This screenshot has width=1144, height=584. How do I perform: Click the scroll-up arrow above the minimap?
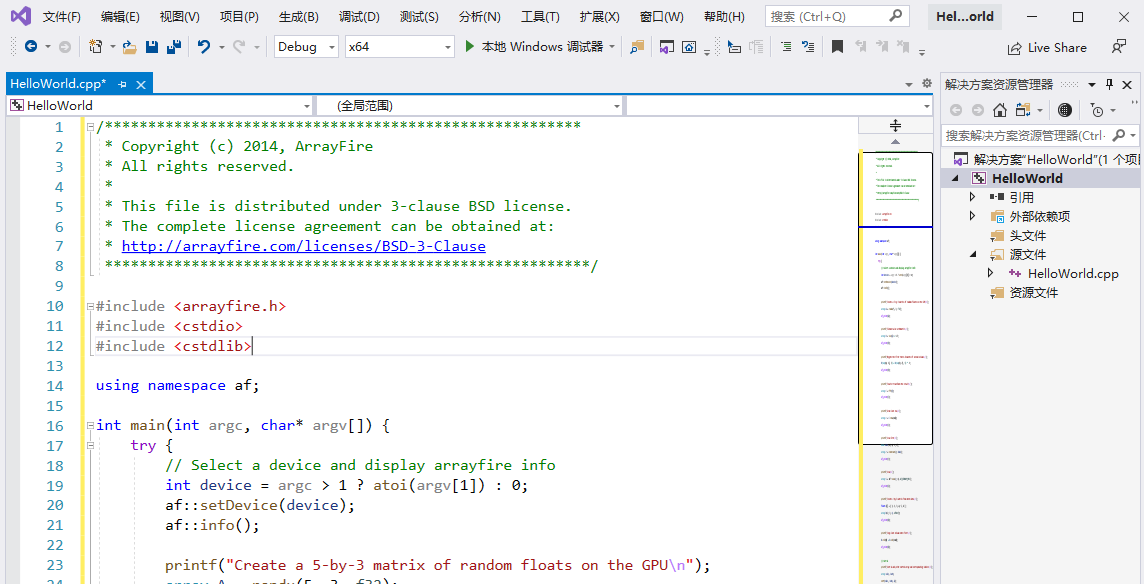895,142
